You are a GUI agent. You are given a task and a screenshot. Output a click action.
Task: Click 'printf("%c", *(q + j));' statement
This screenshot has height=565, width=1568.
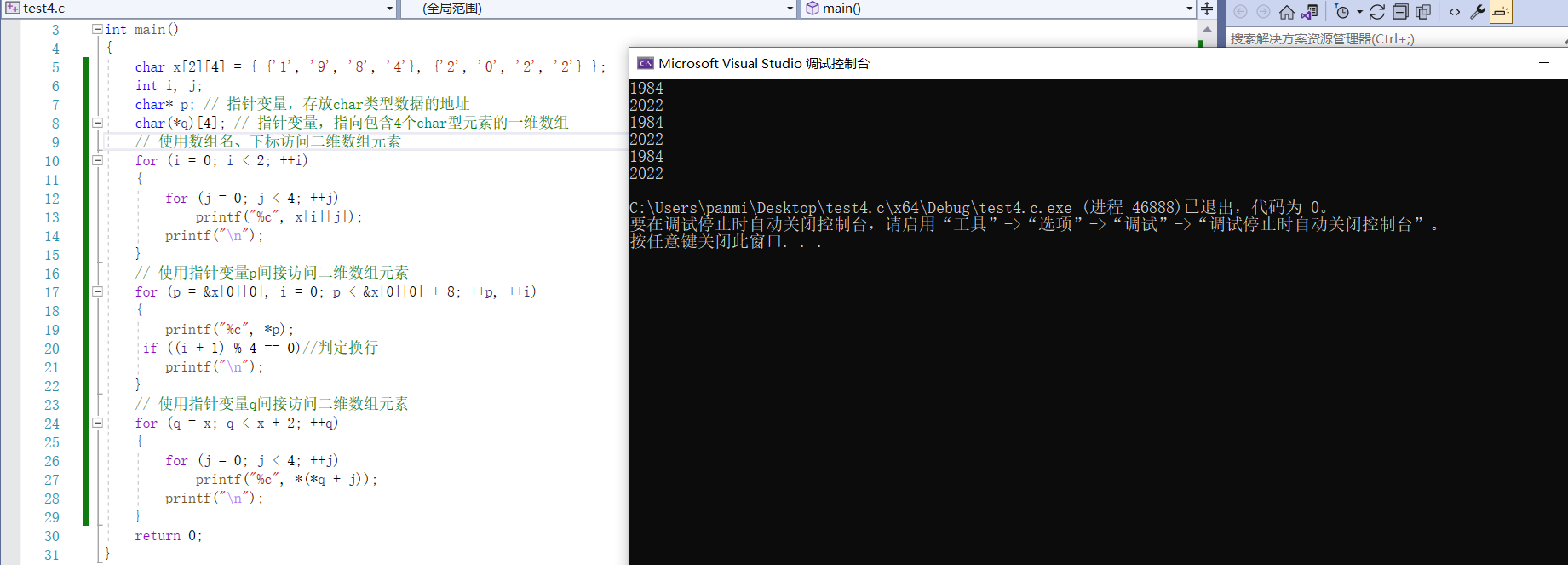point(287,479)
